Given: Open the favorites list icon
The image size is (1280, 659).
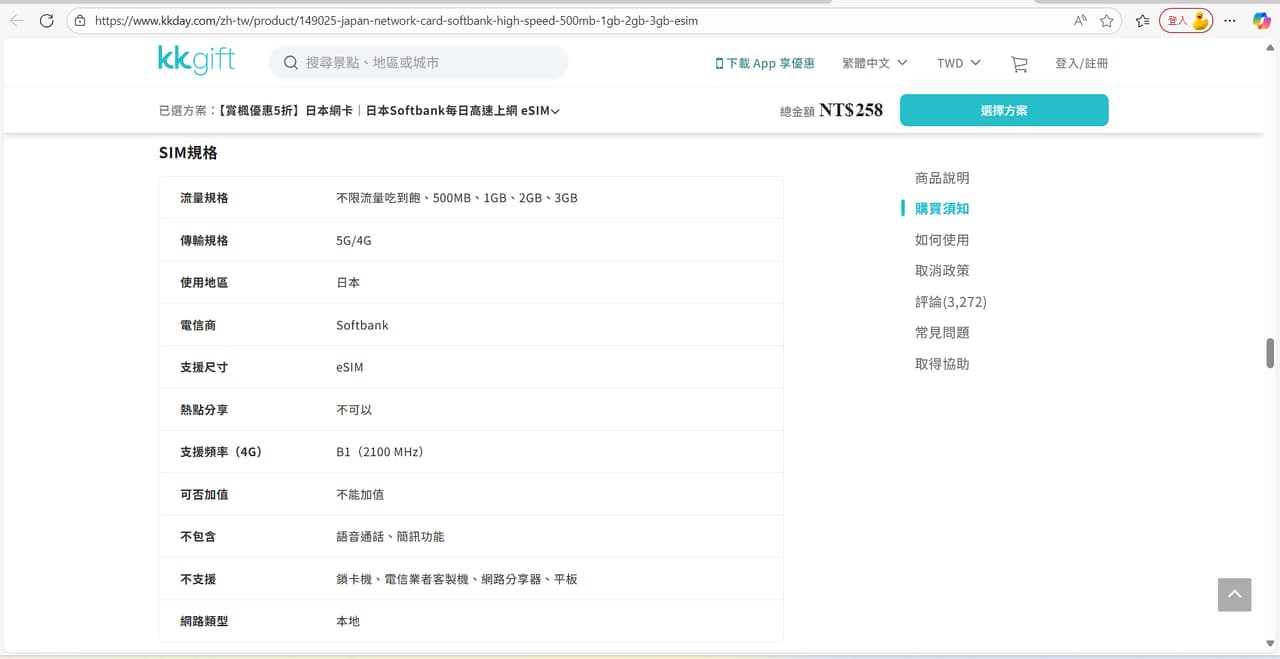Looking at the screenshot, I should [1142, 20].
